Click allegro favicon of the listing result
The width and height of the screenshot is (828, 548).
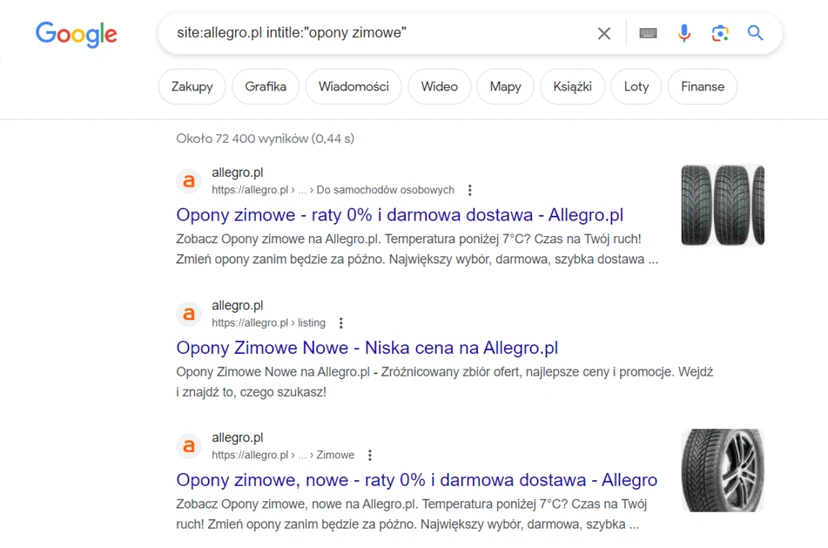[x=189, y=314]
